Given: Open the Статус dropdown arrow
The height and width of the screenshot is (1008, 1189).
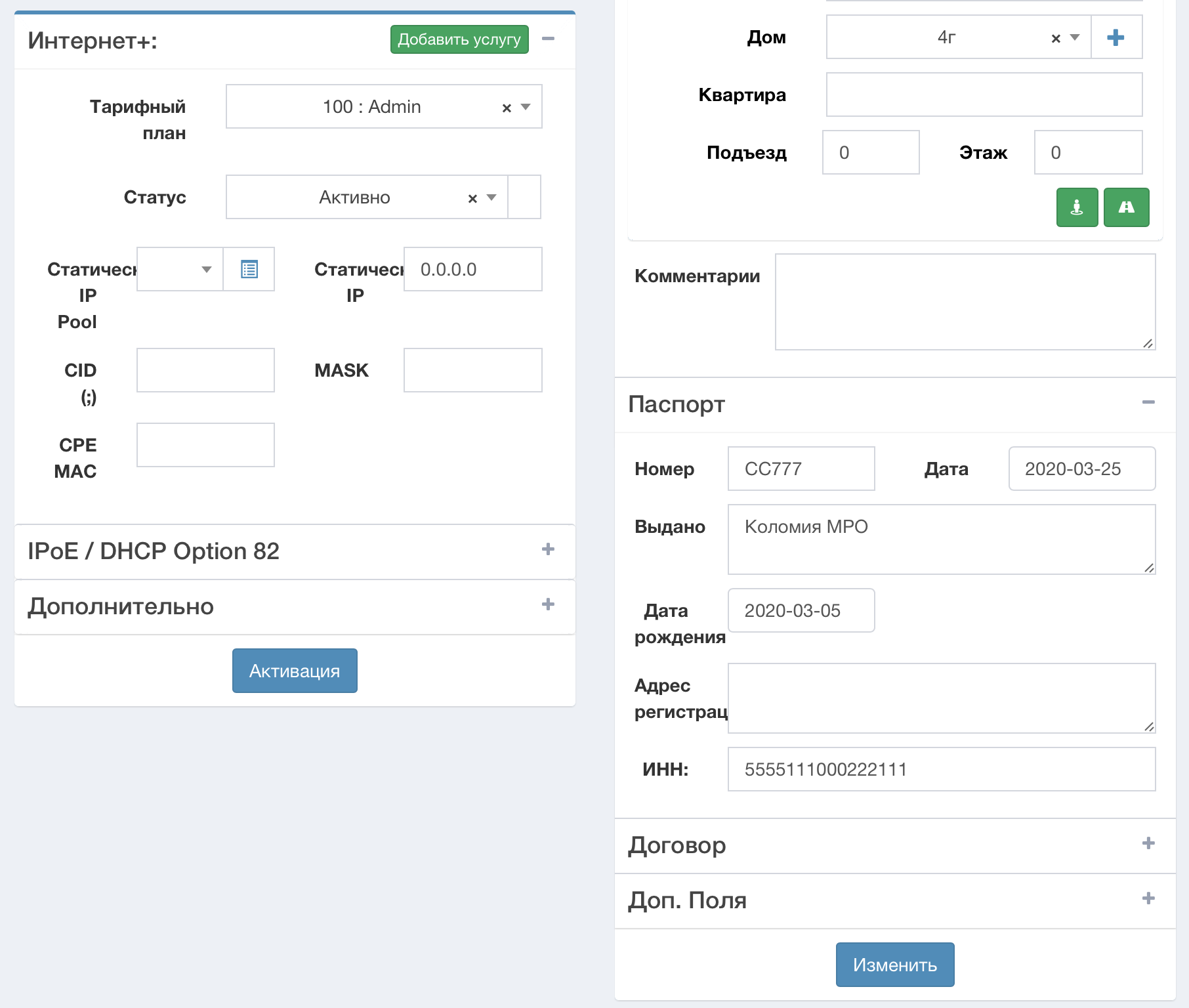Looking at the screenshot, I should tap(491, 198).
